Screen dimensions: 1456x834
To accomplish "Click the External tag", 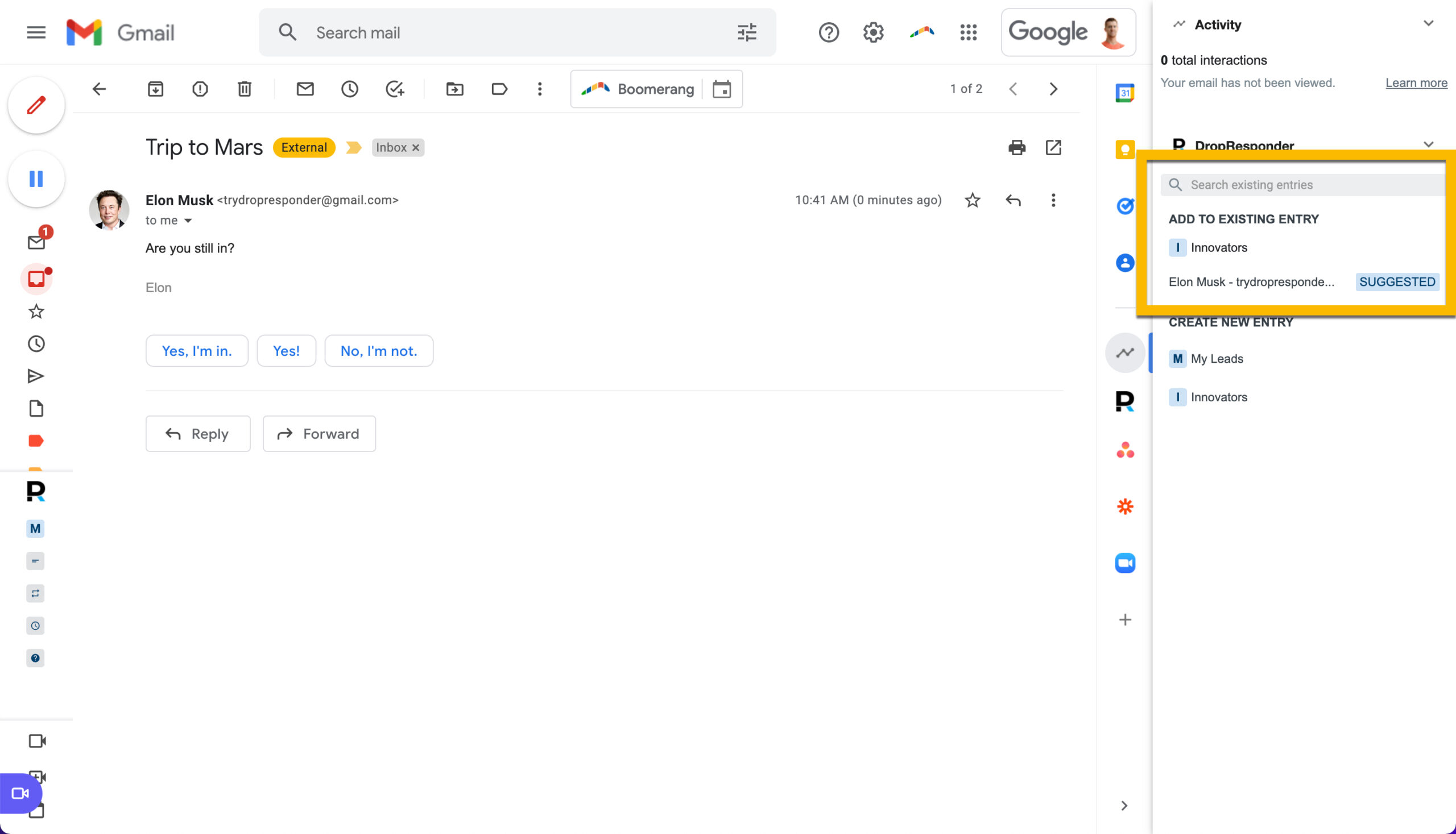I will (304, 148).
